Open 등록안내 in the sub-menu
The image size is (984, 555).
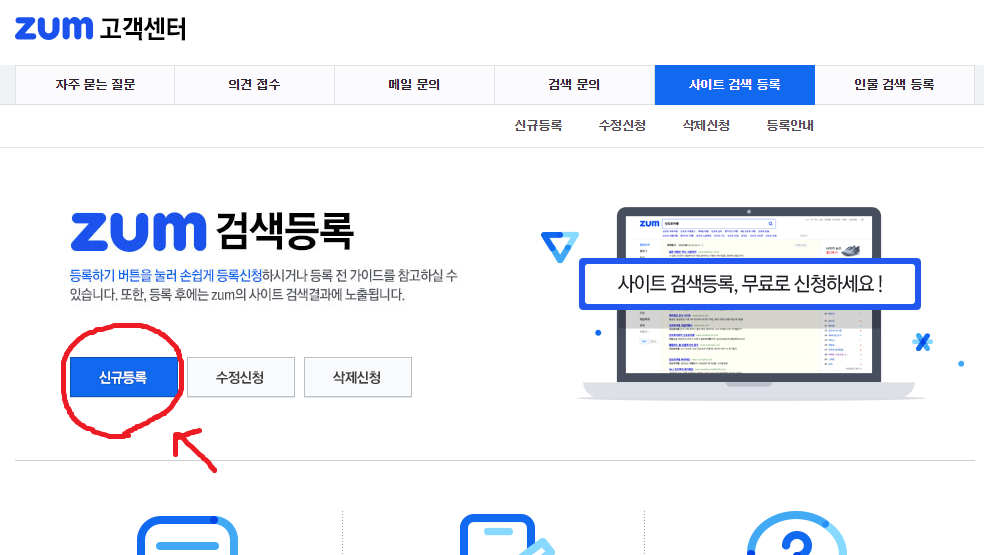790,126
